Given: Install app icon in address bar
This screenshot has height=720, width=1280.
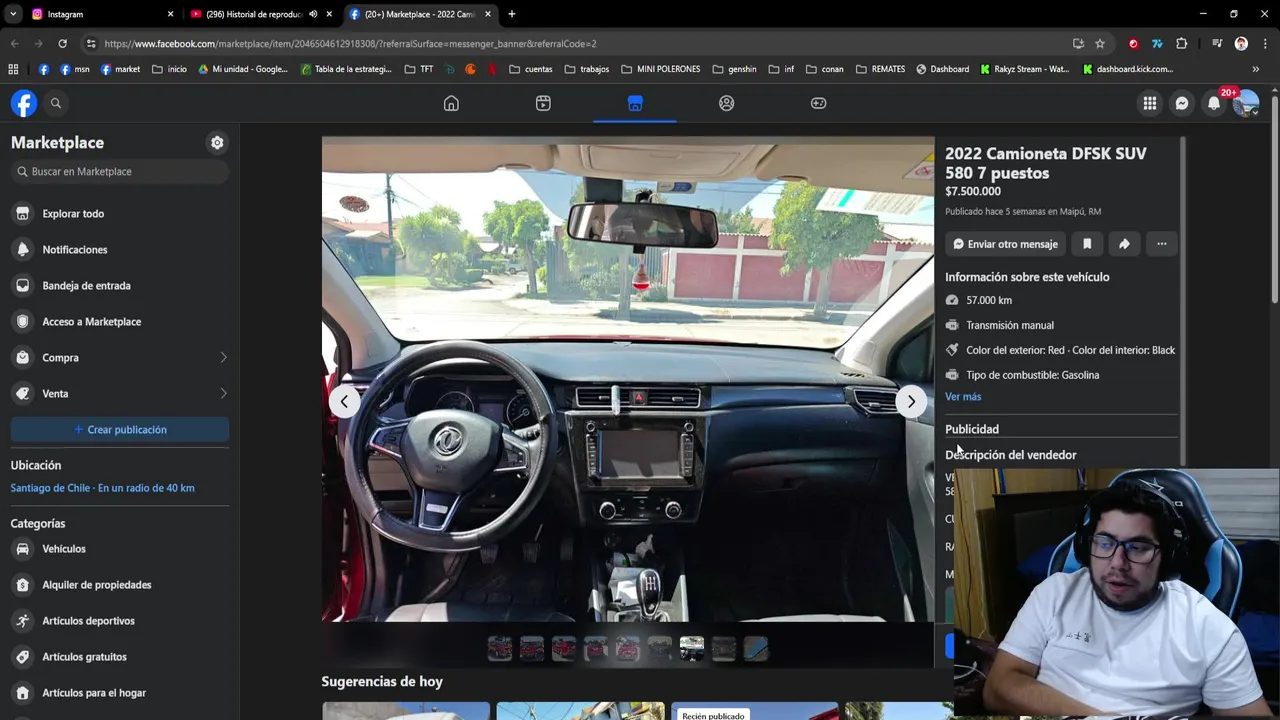Looking at the screenshot, I should (x=1078, y=43).
